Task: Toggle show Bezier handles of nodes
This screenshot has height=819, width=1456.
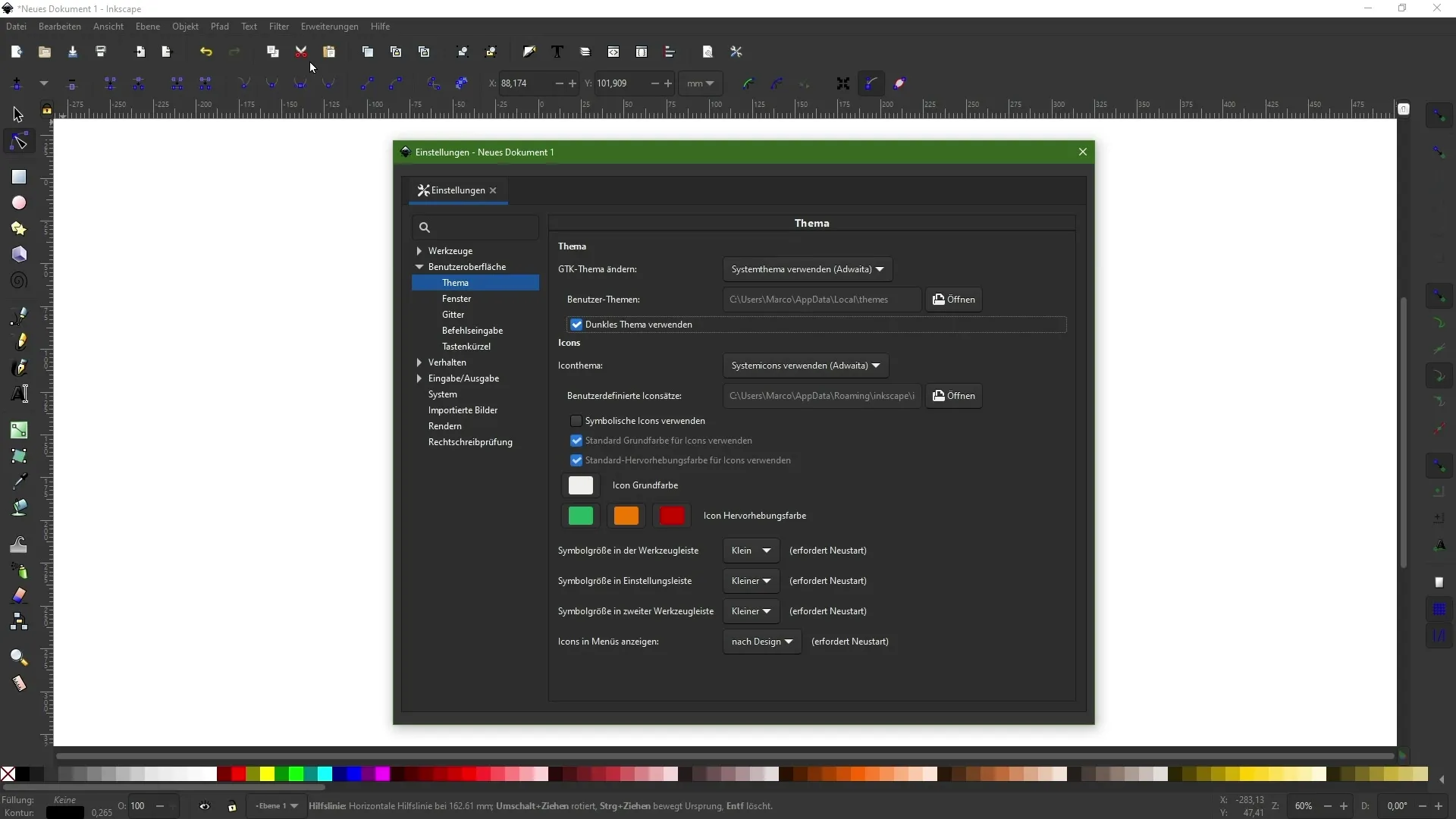Action: [x=871, y=83]
